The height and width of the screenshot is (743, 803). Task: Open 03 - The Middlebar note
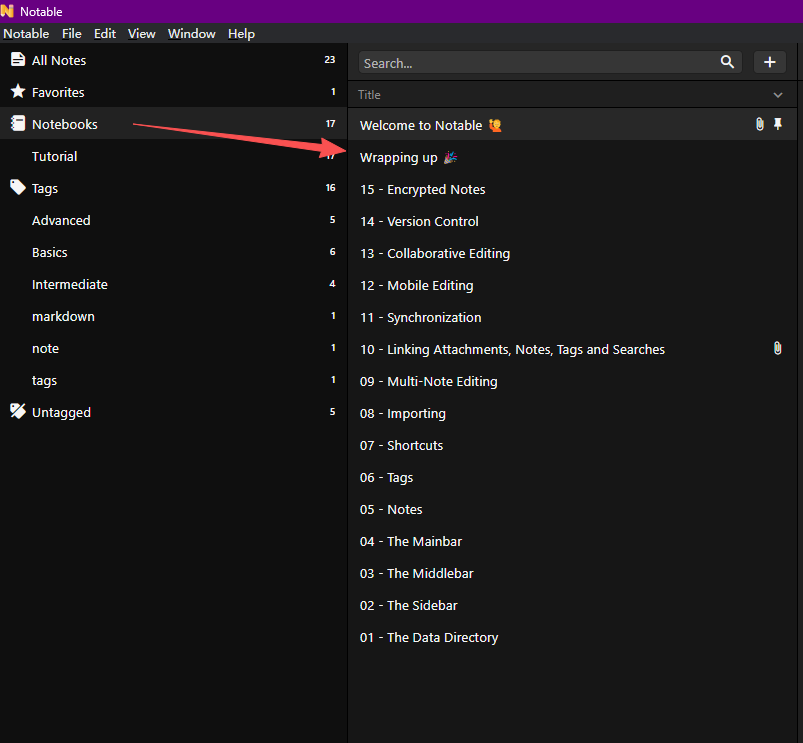pyautogui.click(x=572, y=573)
